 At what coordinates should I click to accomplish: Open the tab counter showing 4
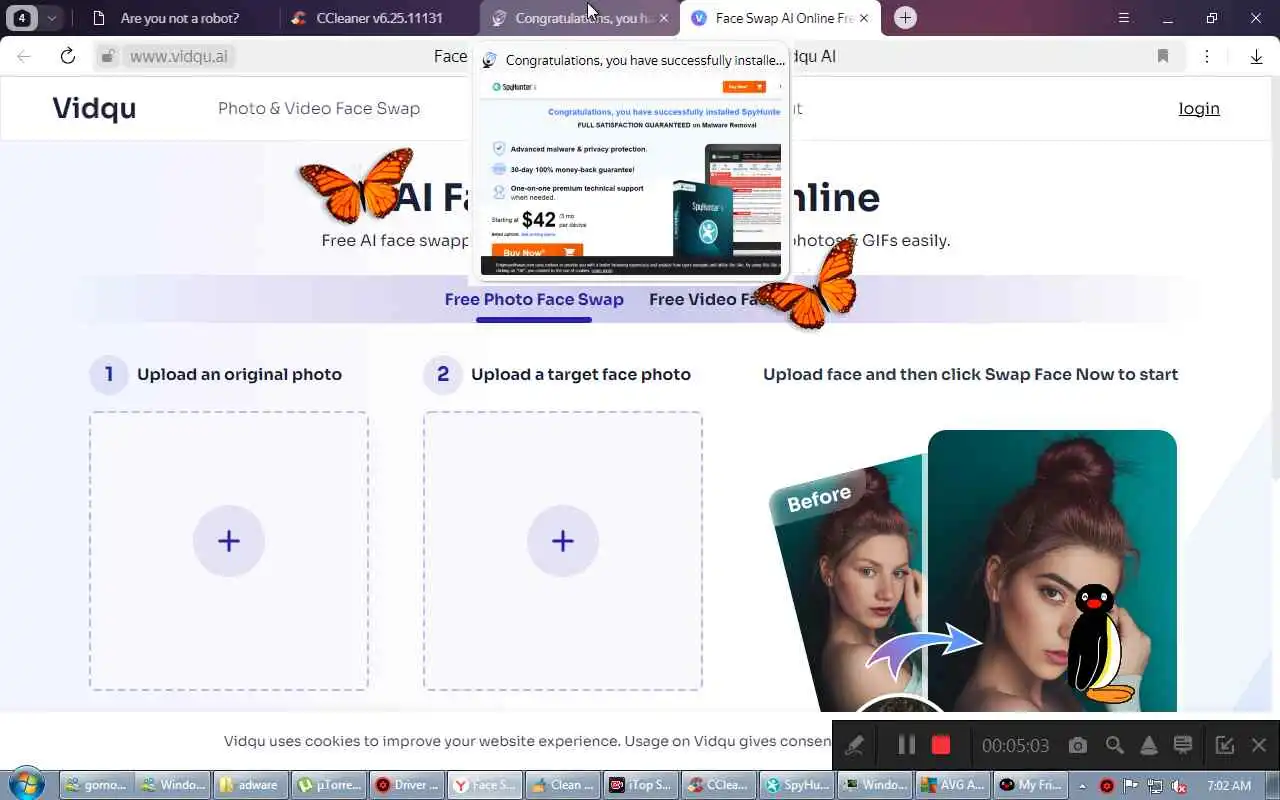pyautogui.click(x=22, y=18)
